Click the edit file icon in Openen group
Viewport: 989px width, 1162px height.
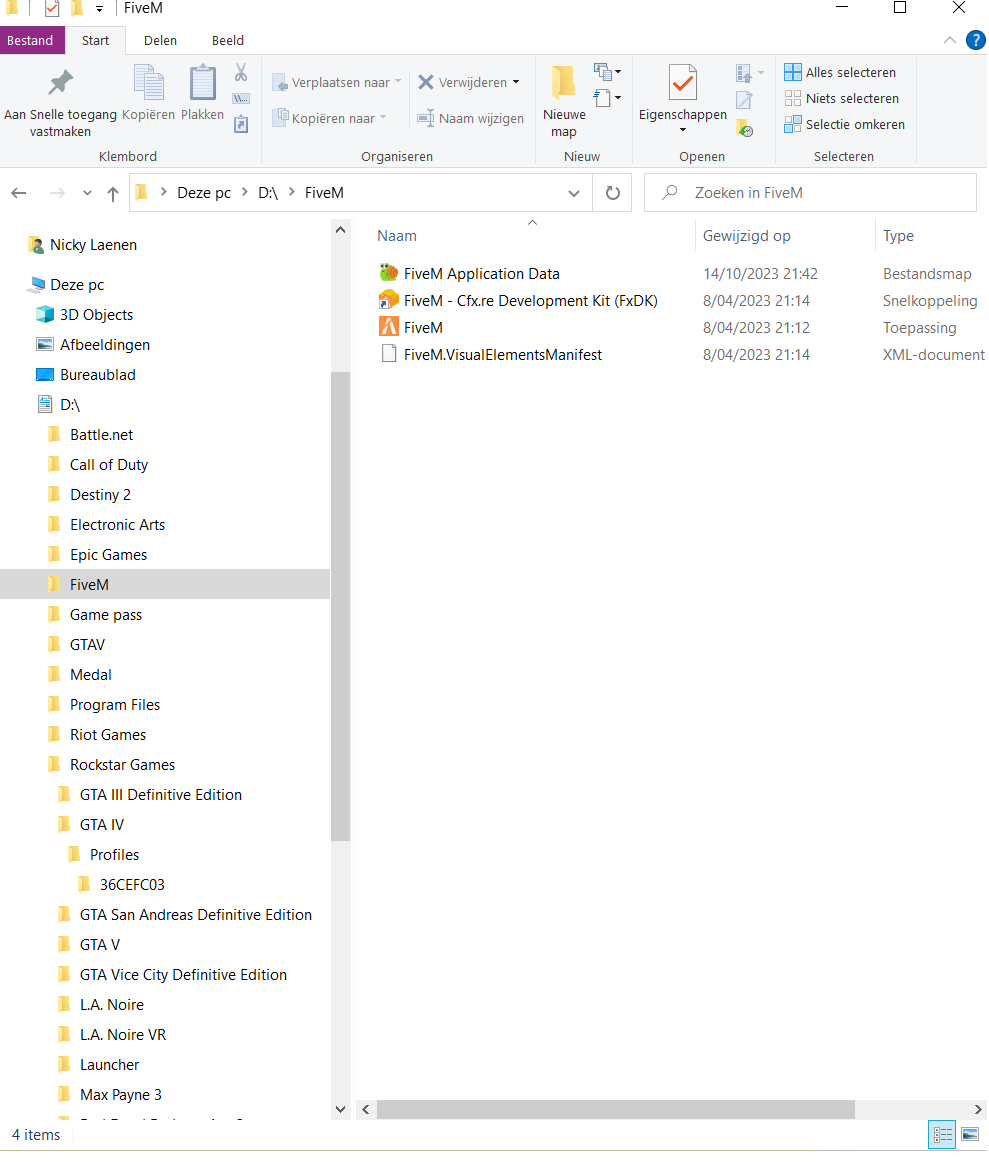[745, 99]
